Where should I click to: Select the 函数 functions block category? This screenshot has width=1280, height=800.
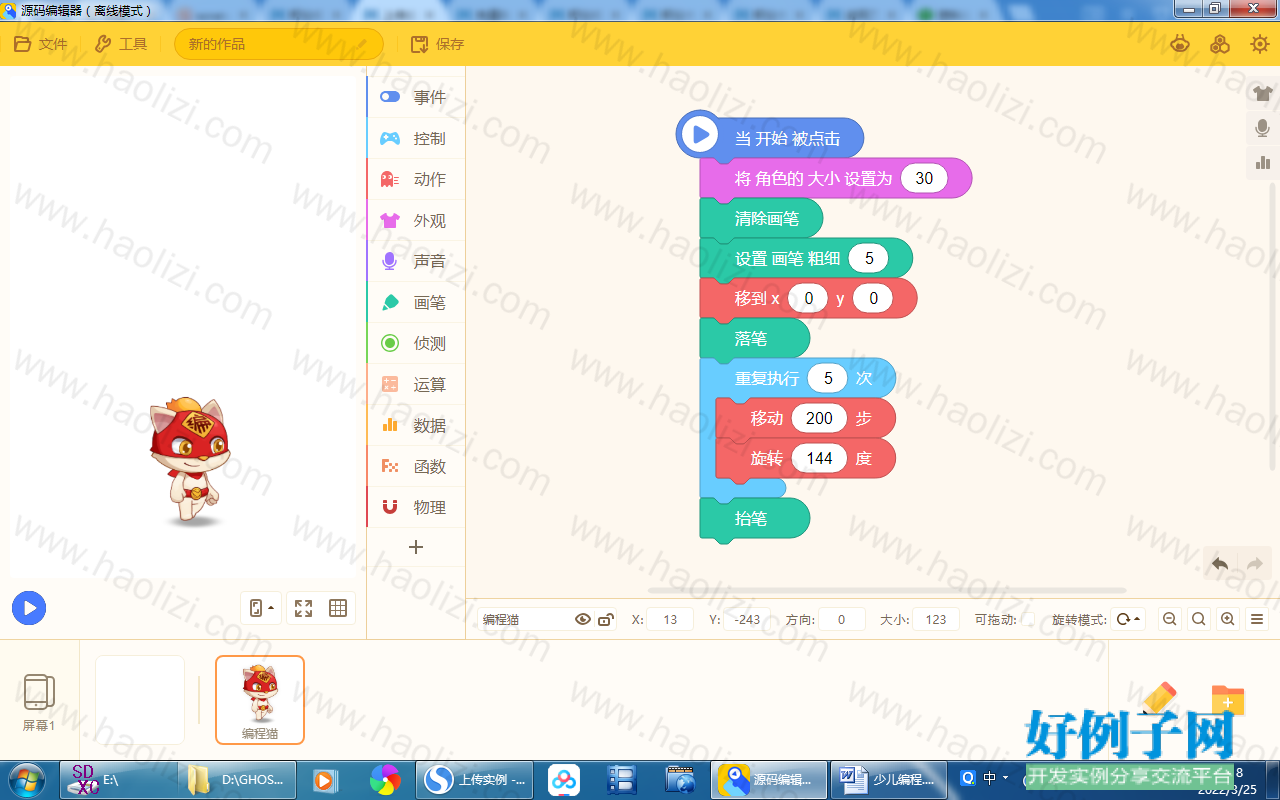[x=416, y=466]
